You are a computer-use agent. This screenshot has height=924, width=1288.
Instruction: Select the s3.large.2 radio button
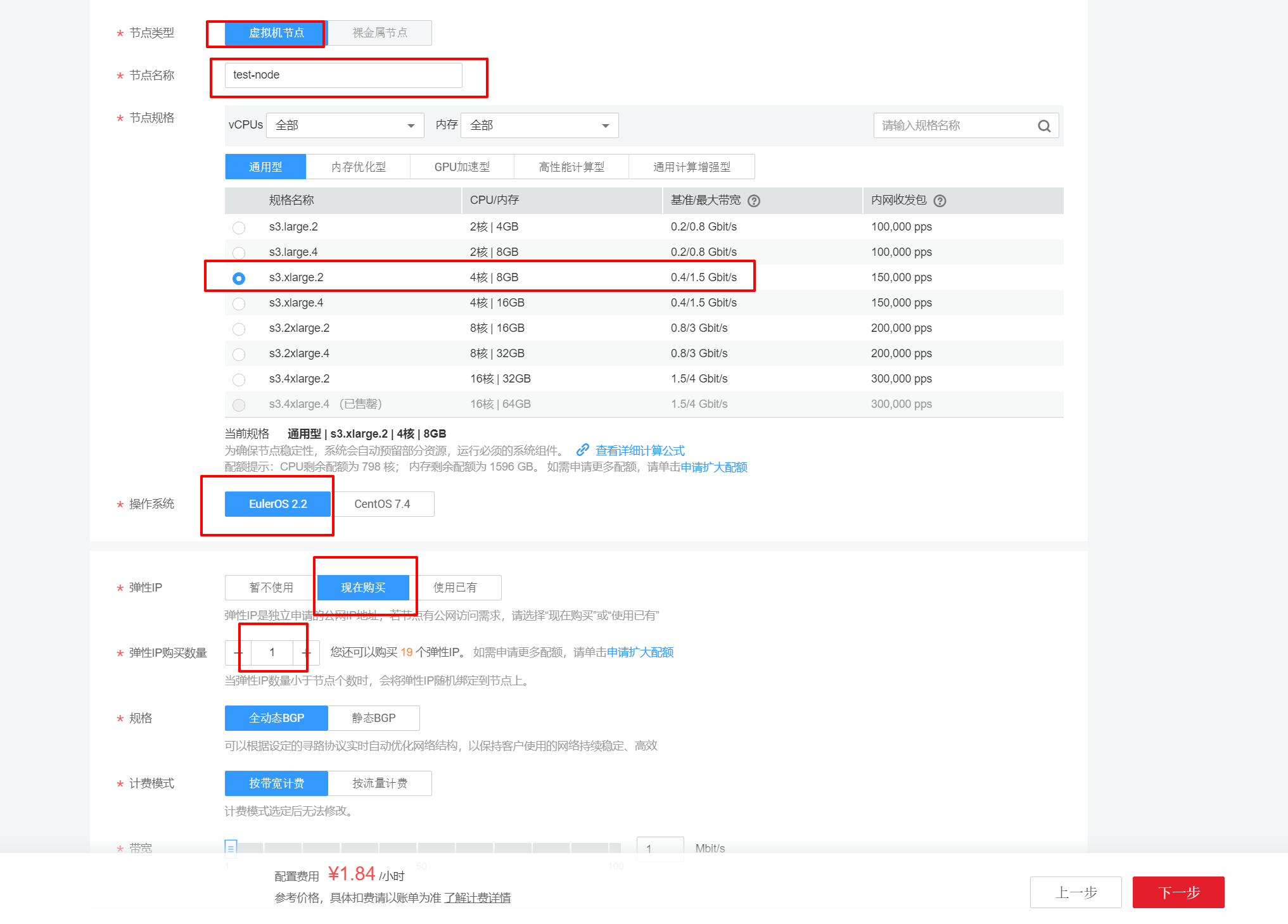click(x=239, y=227)
